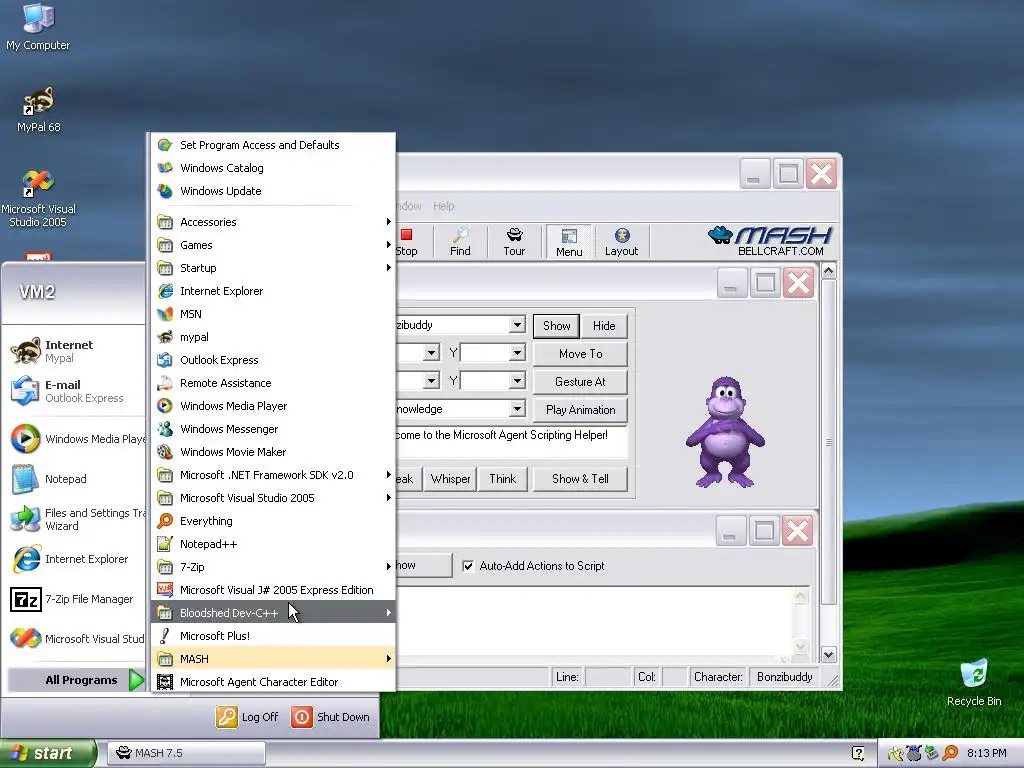
Task: Open Microsoft Visual Studio 2005 desktop shortcut
Action: 39,199
